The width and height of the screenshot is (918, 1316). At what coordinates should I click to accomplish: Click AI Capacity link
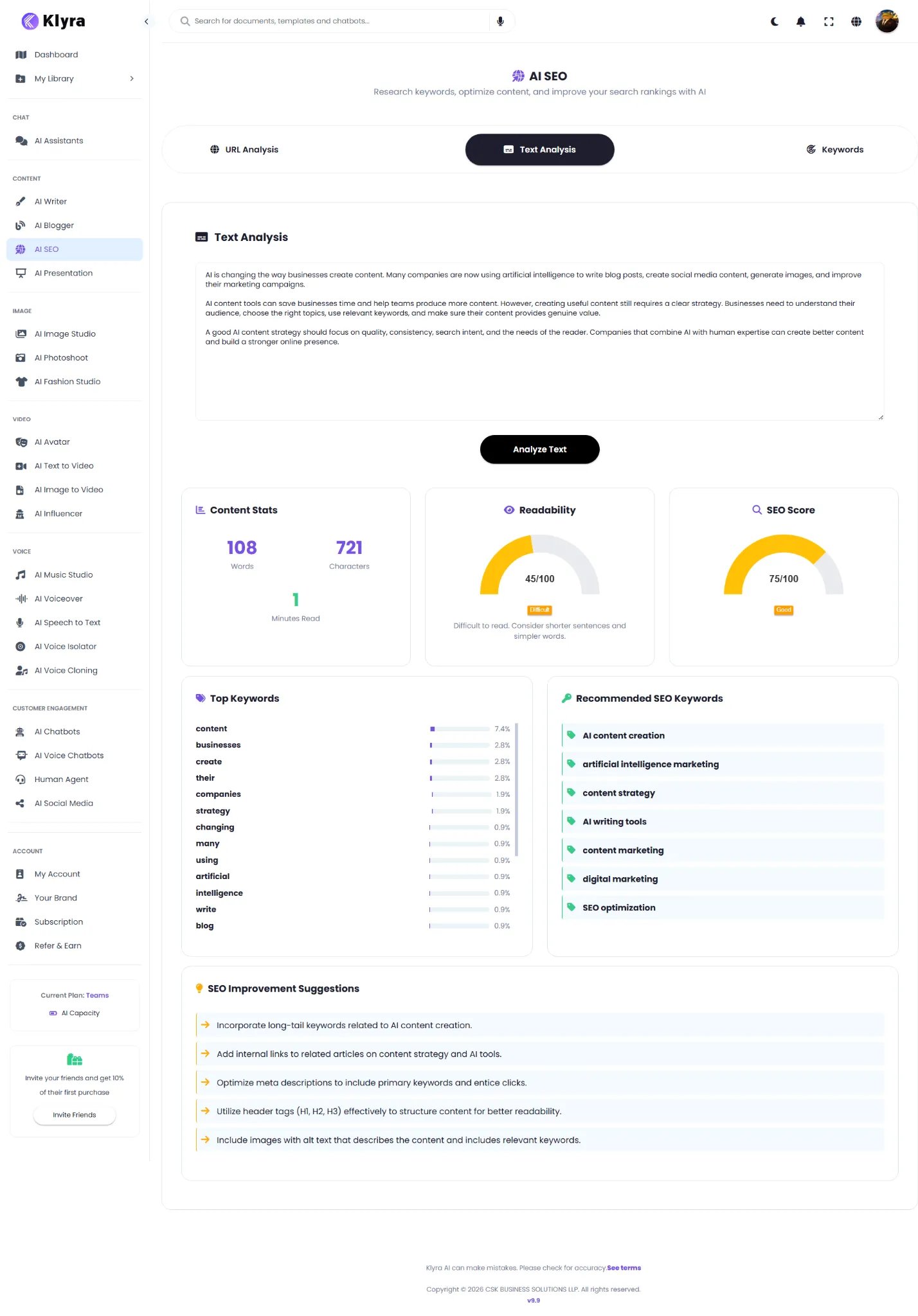tap(75, 1013)
